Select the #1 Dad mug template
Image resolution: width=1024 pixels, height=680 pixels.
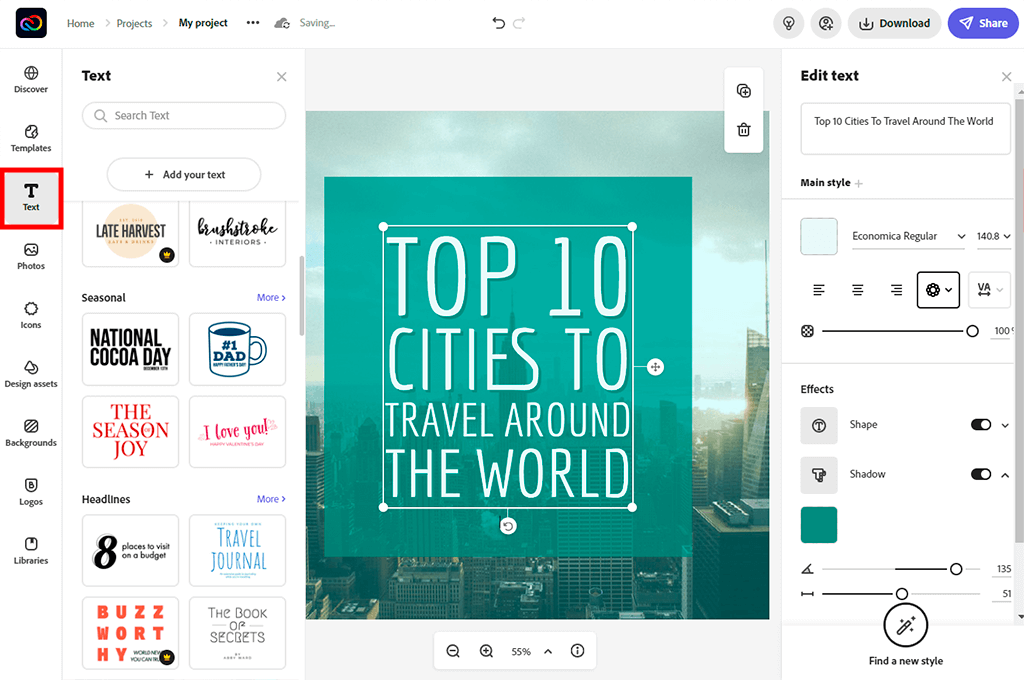click(238, 349)
